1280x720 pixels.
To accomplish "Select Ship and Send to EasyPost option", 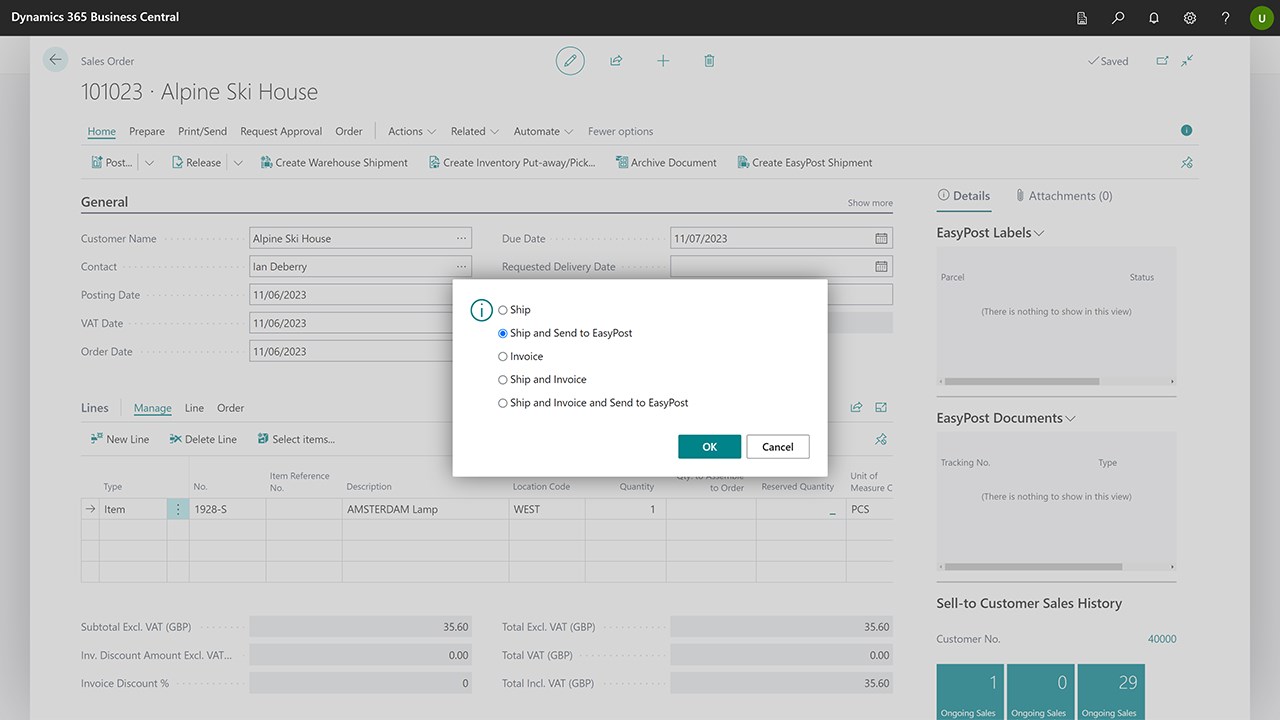I will tap(503, 333).
